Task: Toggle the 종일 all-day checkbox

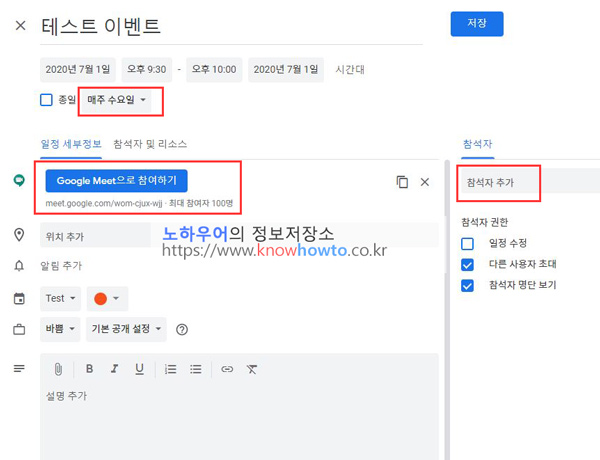Action: (46, 100)
